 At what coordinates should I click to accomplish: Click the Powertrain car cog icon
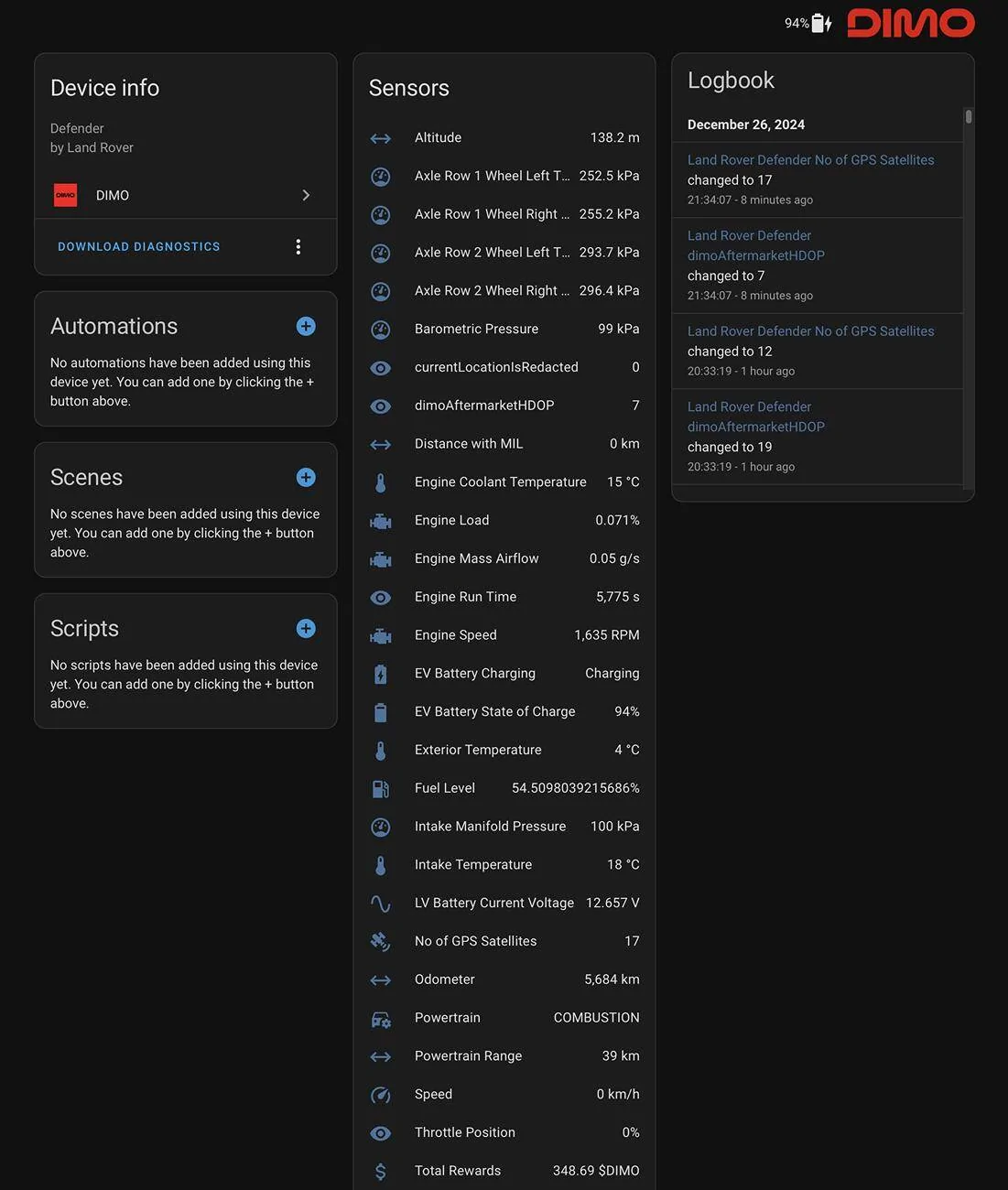click(x=381, y=1019)
